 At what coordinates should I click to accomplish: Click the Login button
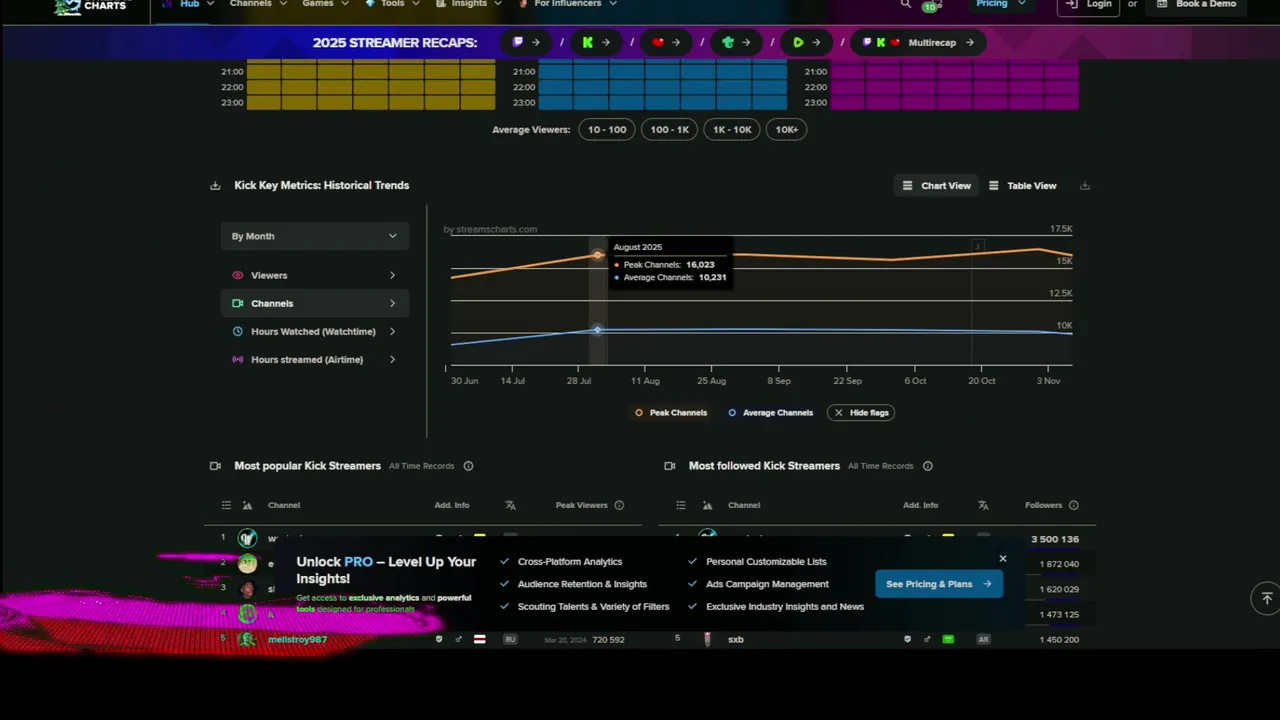1089,5
